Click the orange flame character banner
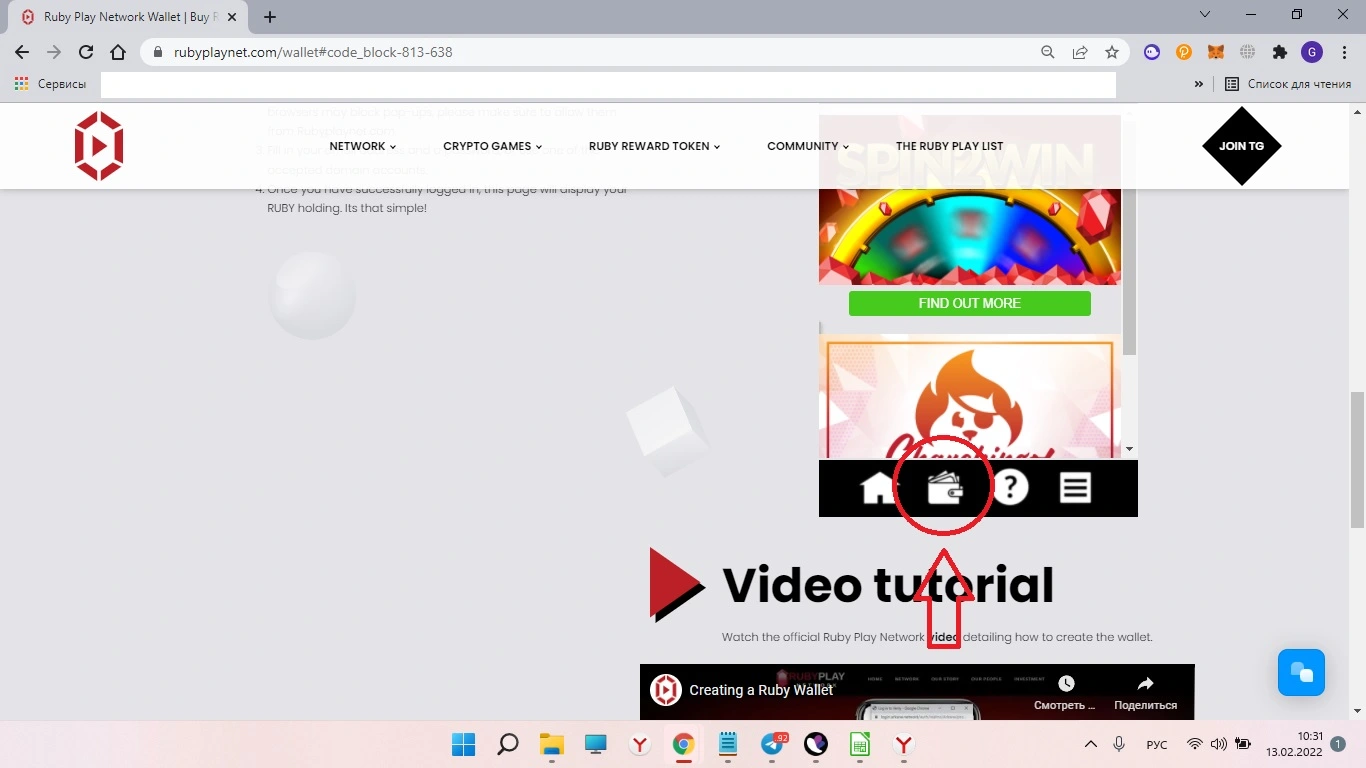Screen dimensions: 1366x768 (x=969, y=397)
